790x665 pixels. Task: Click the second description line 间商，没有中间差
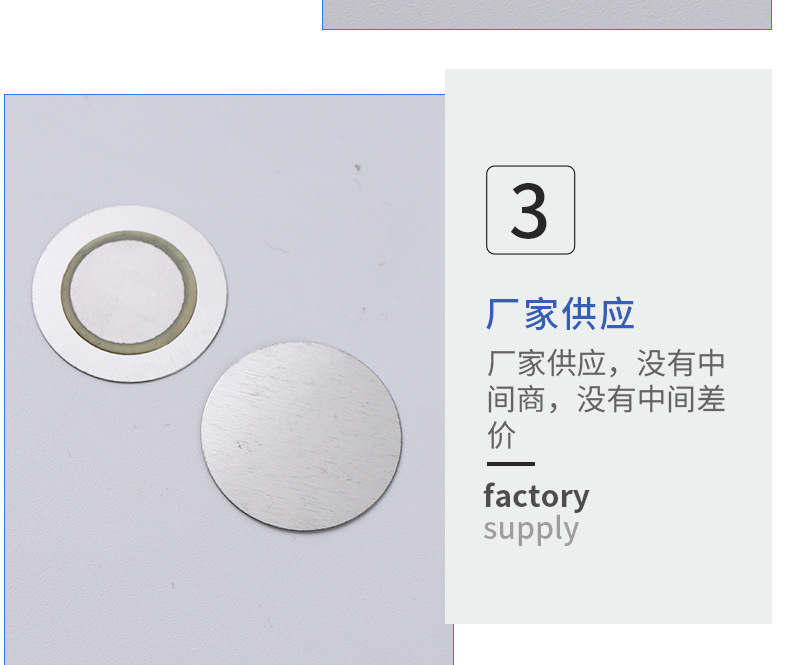click(606, 399)
